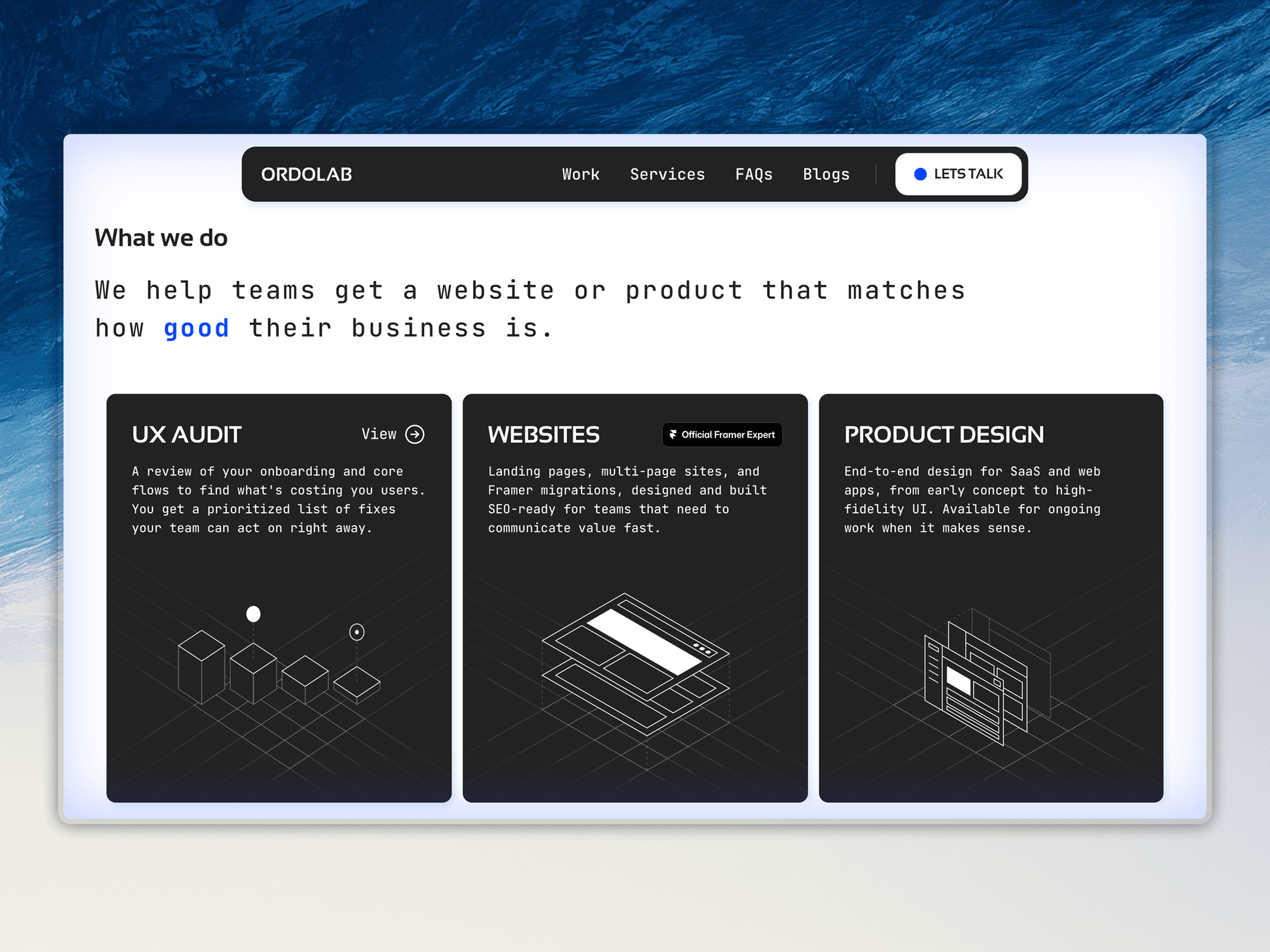1270x952 pixels.
Task: Go to the Services section
Action: click(667, 174)
